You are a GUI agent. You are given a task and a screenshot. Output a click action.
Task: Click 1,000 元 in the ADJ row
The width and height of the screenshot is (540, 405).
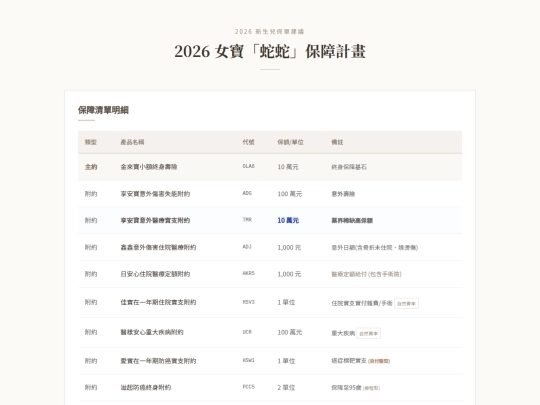[x=289, y=248]
